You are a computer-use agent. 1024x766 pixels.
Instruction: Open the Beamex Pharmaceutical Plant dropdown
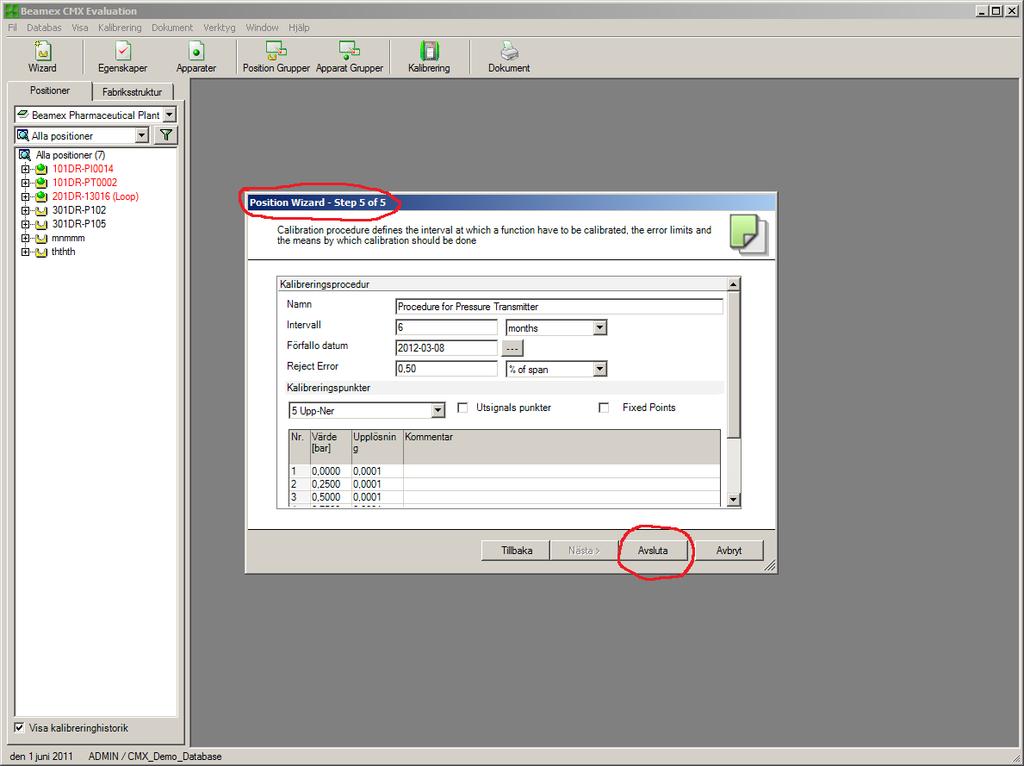click(x=169, y=114)
